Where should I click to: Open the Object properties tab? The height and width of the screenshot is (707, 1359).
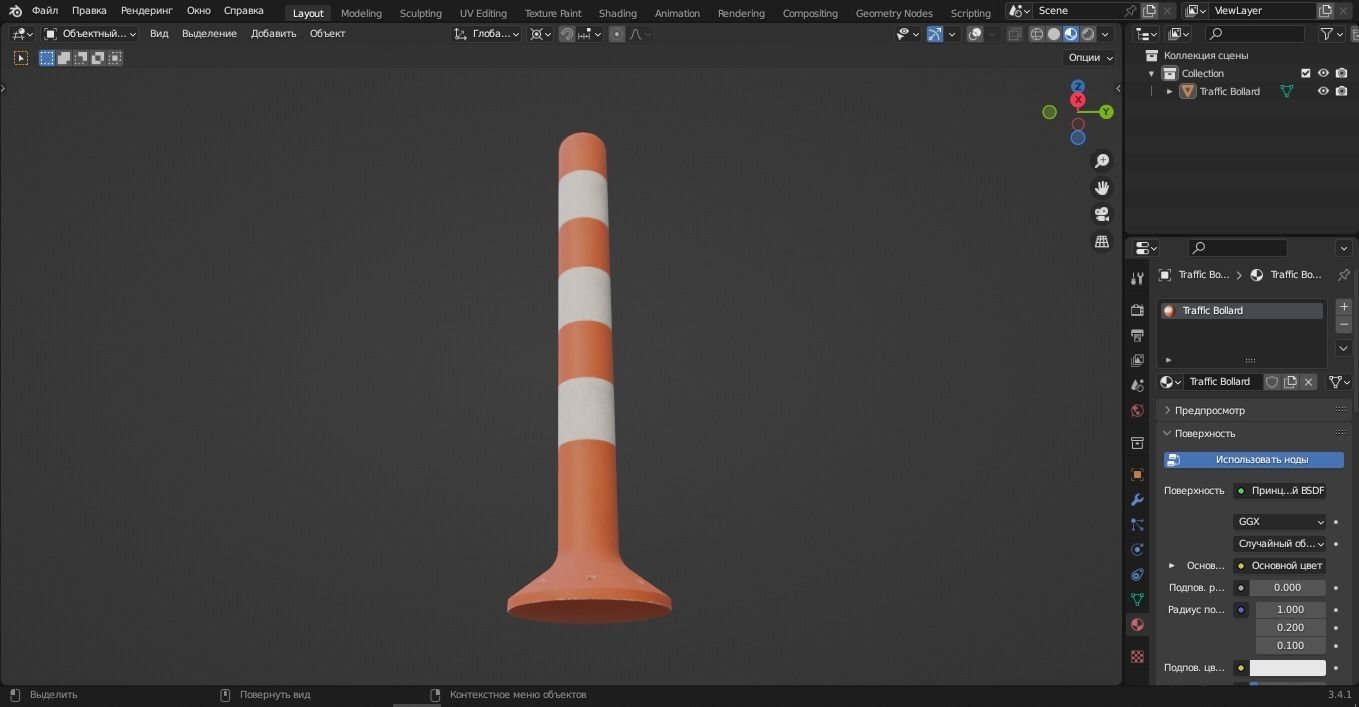pos(1137,475)
